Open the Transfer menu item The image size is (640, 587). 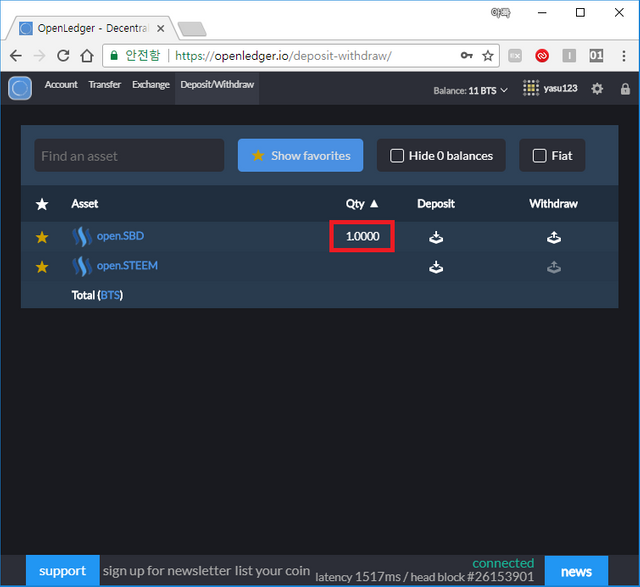pos(104,84)
